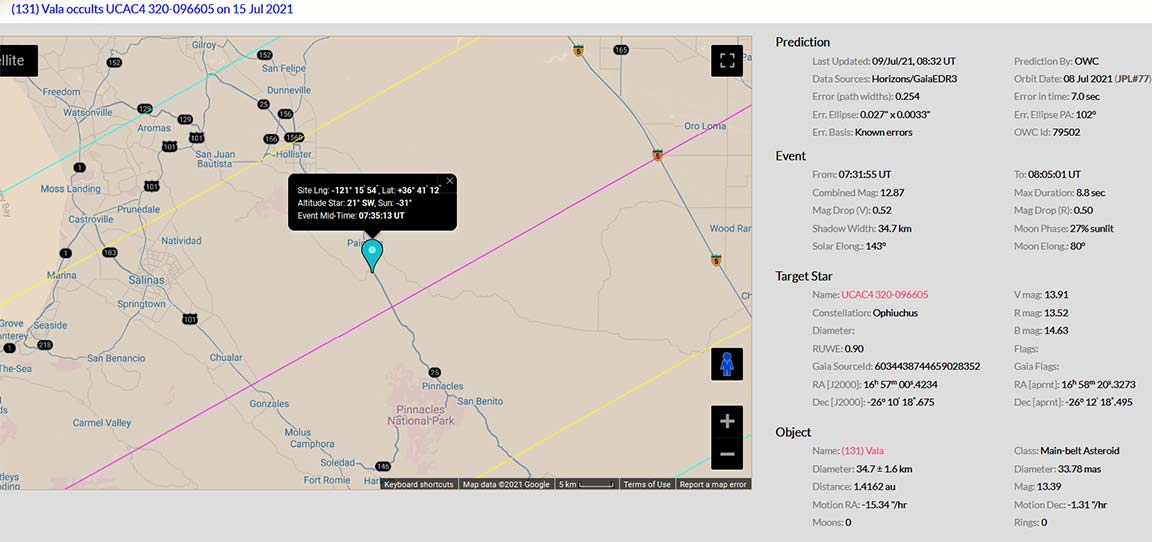Click Gaia SourceId number value
Viewport: 1152px width, 542px height.
pos(929,366)
